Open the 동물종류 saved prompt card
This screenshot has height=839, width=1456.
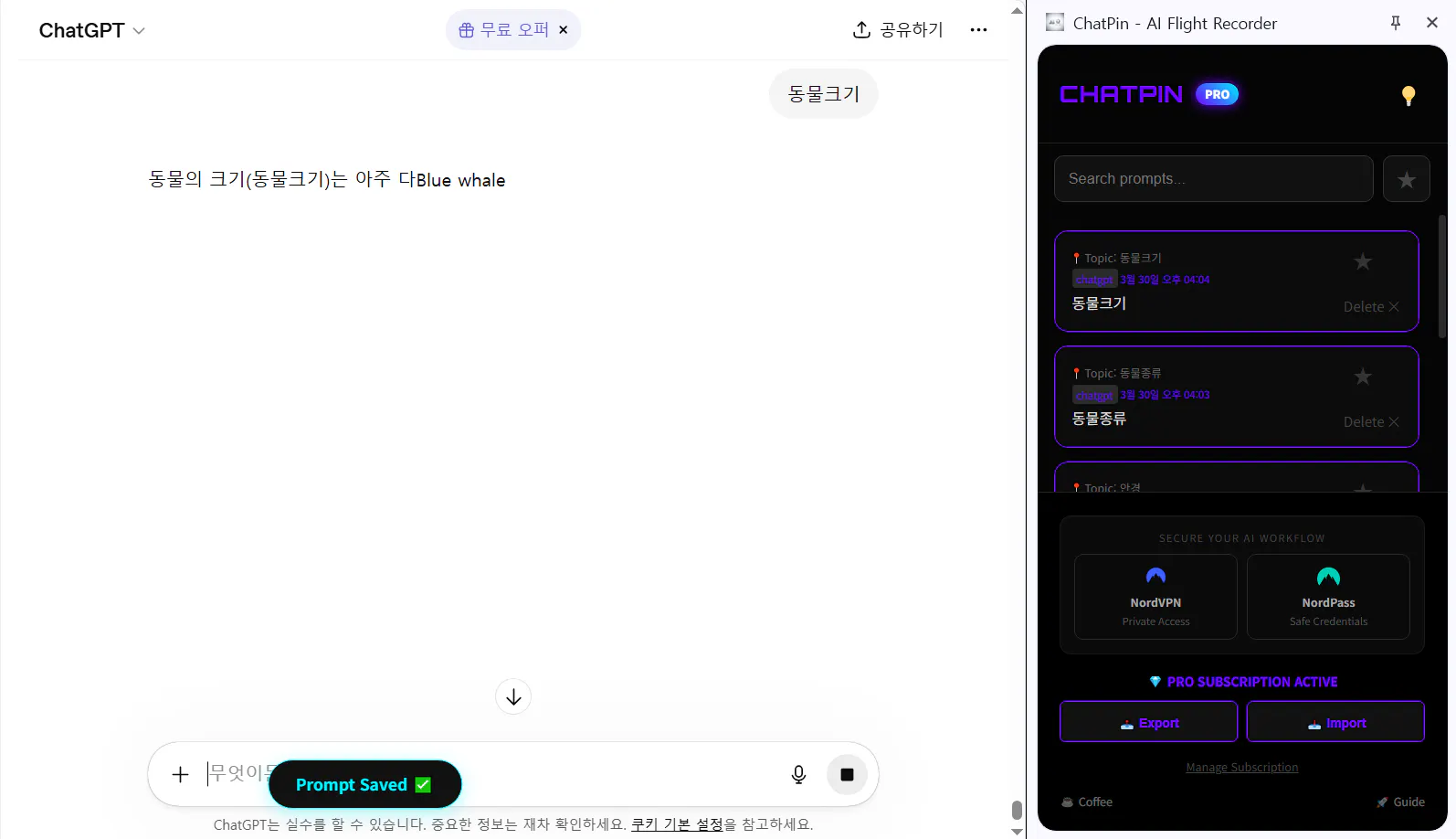(1237, 397)
